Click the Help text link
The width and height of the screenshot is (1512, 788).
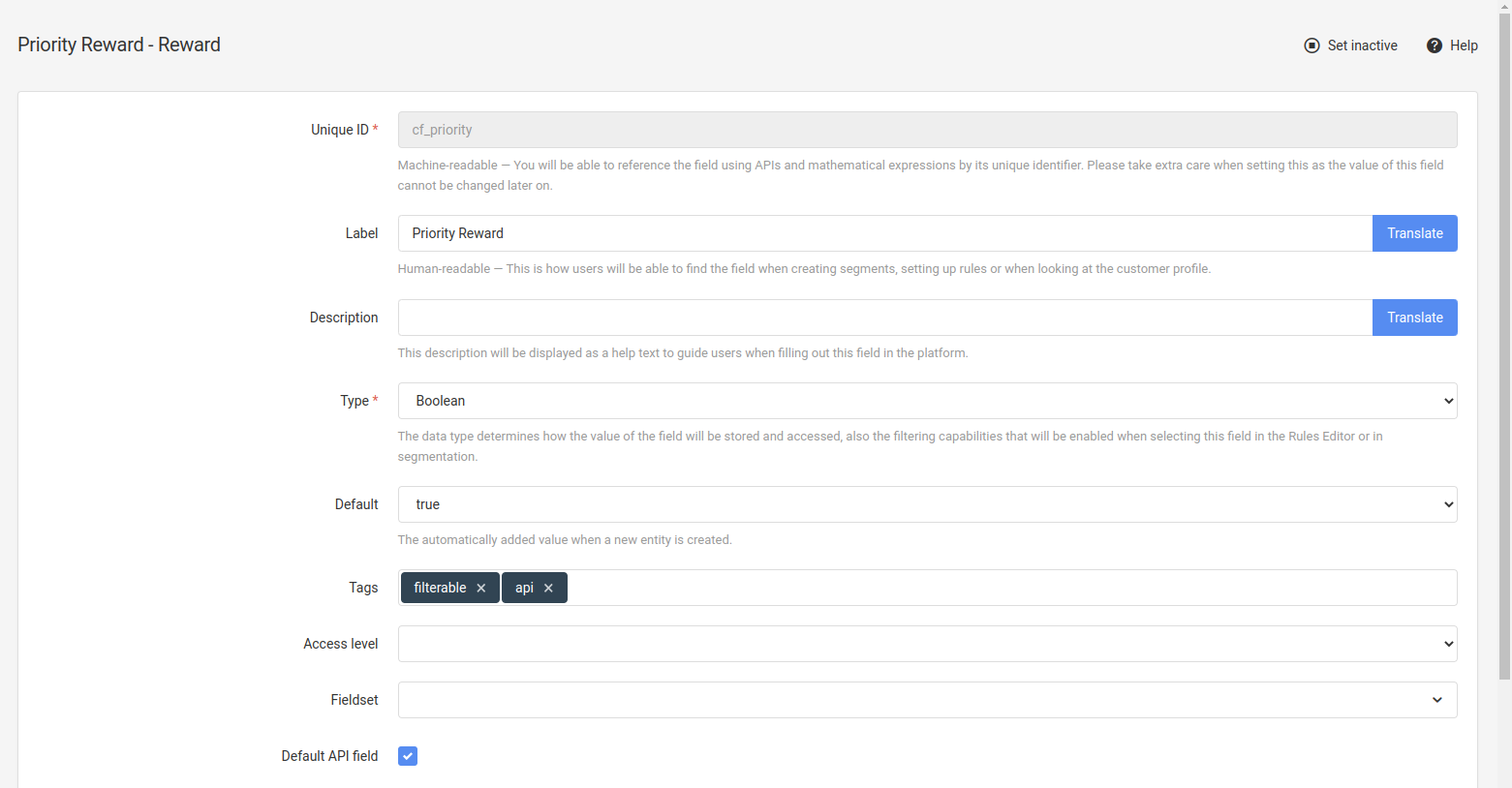coord(1464,45)
